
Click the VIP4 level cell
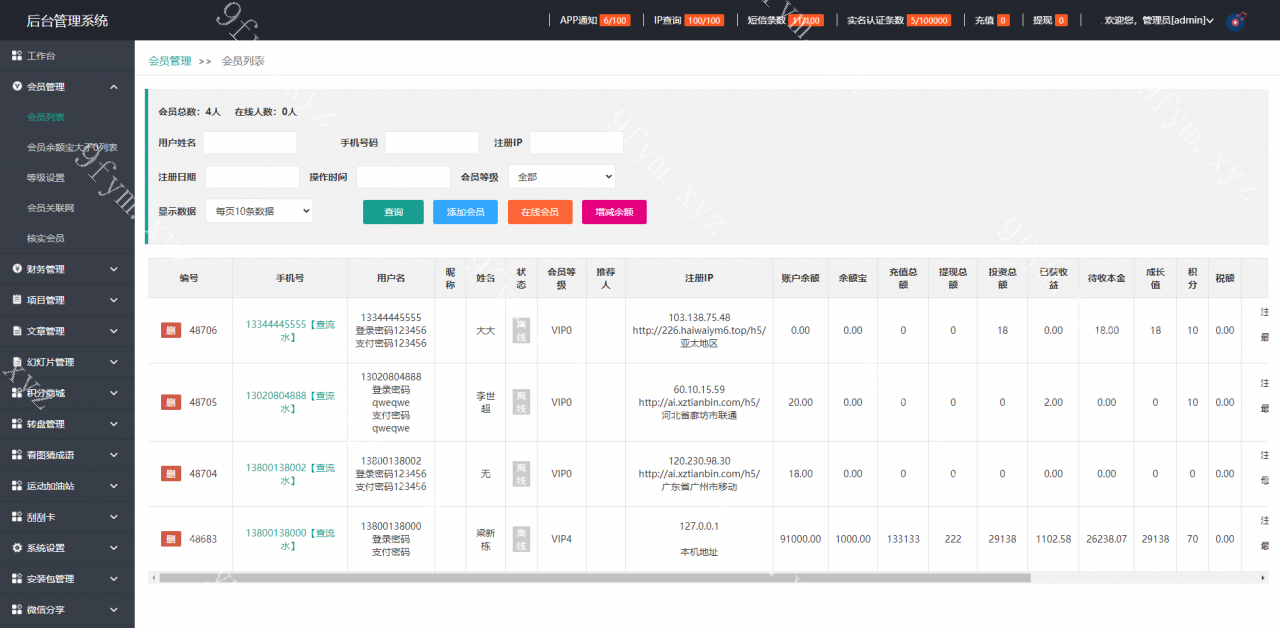[x=561, y=539]
